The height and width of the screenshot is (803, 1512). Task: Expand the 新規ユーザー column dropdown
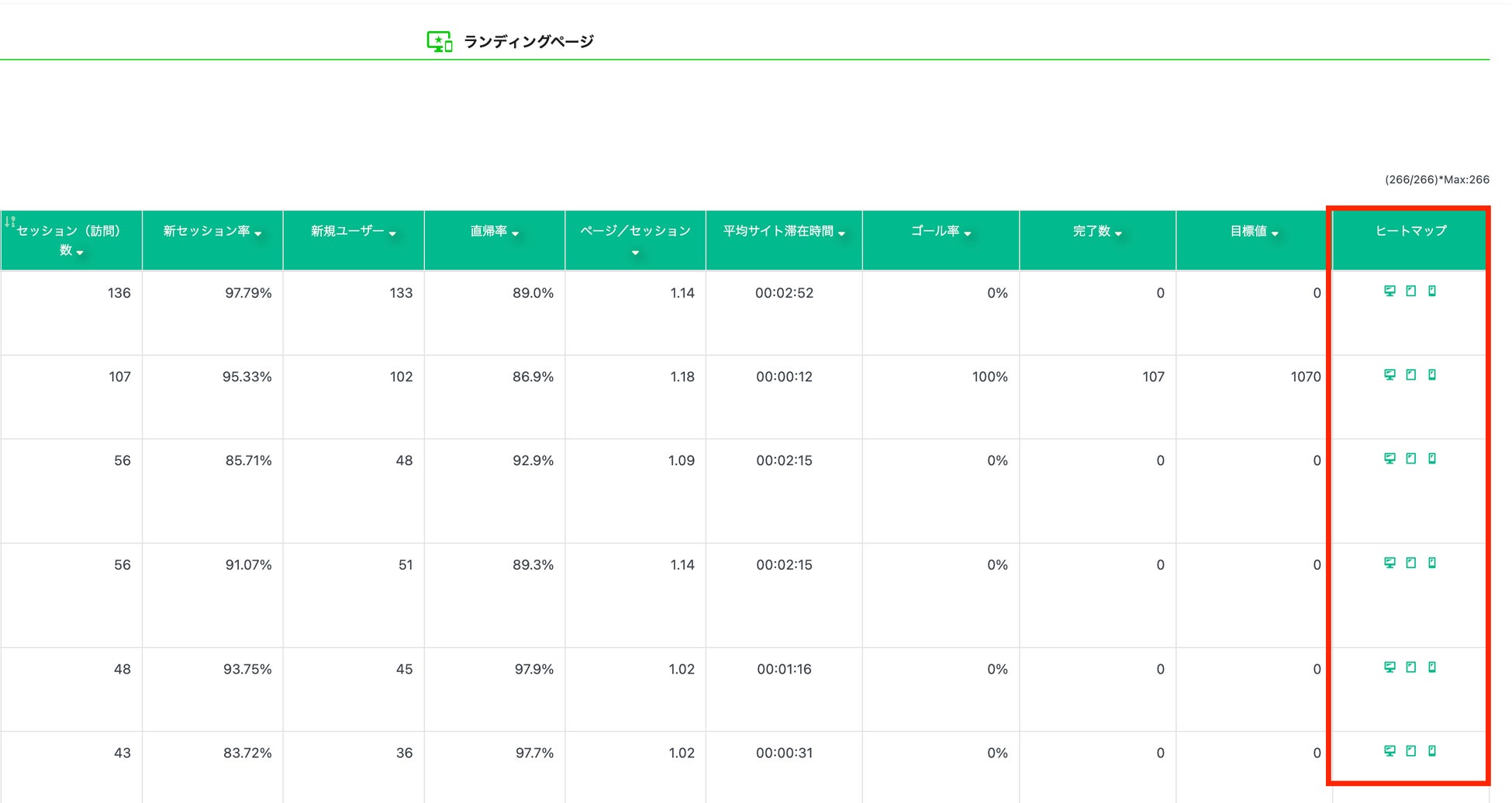click(392, 233)
